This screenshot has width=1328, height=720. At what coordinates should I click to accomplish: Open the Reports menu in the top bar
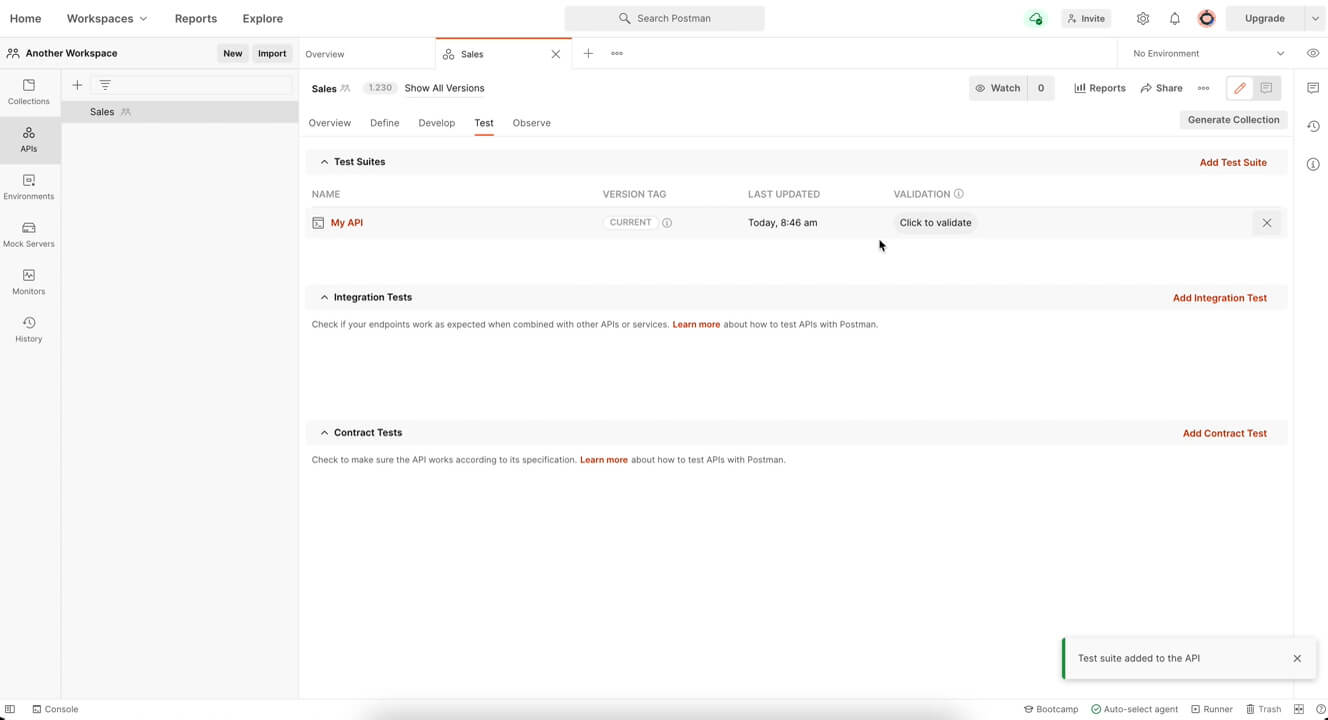click(195, 18)
